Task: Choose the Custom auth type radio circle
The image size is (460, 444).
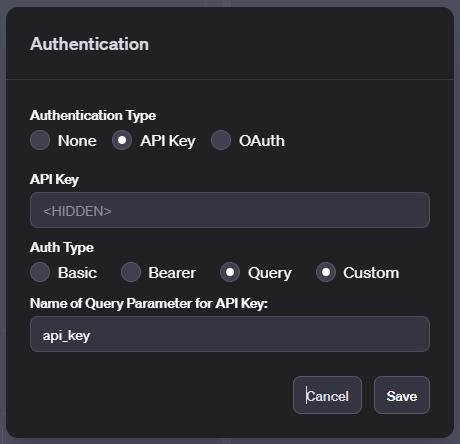Action: pos(326,272)
